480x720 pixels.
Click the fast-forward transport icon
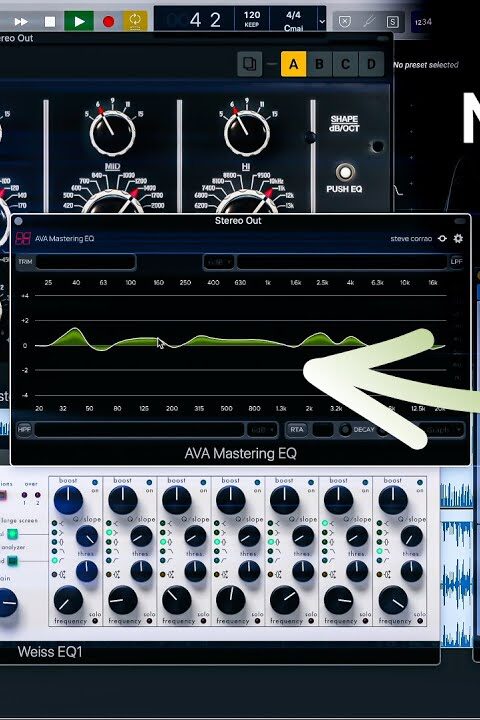[x=21, y=21]
